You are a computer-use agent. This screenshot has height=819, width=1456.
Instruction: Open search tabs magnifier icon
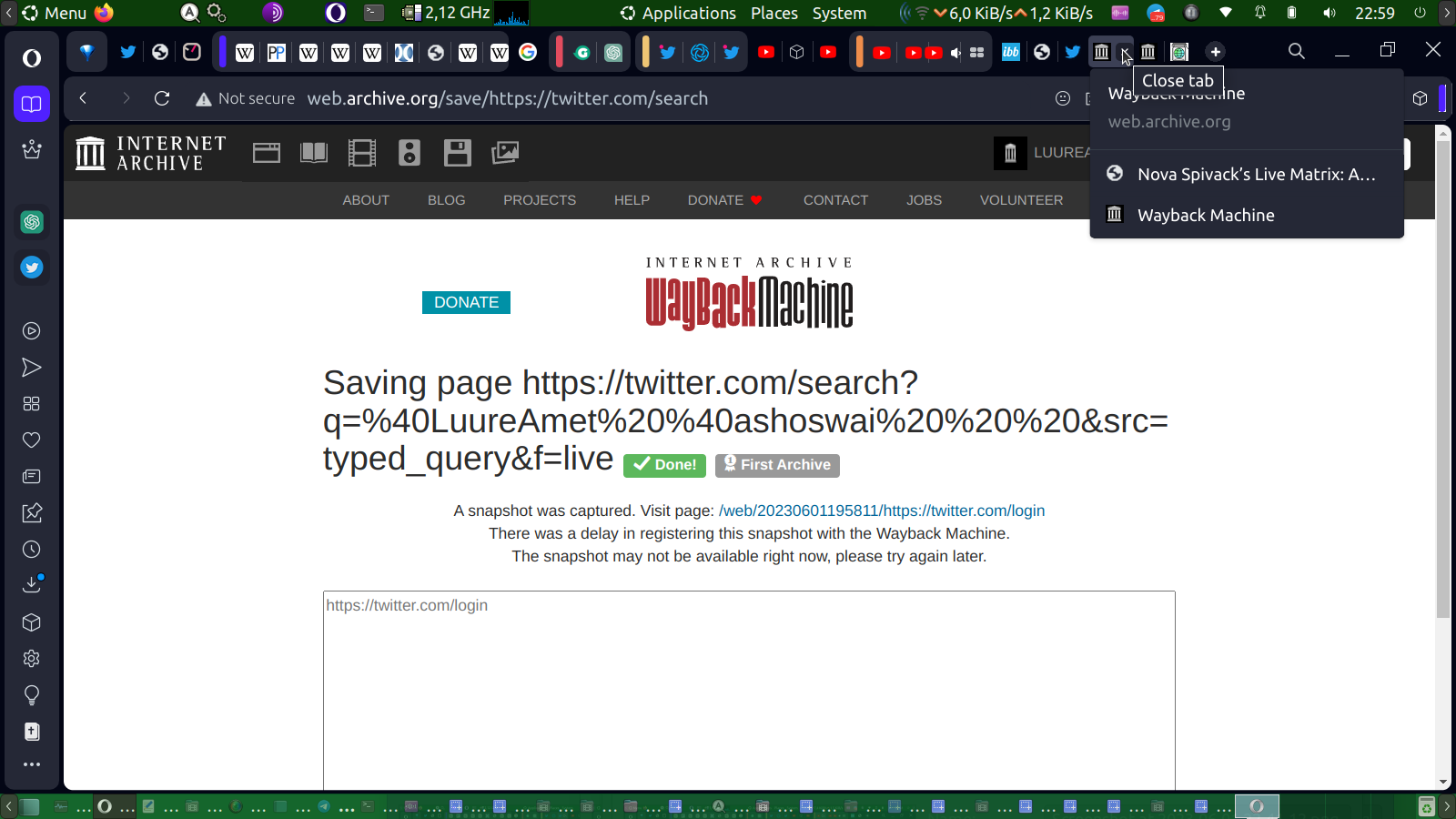pos(1297,51)
